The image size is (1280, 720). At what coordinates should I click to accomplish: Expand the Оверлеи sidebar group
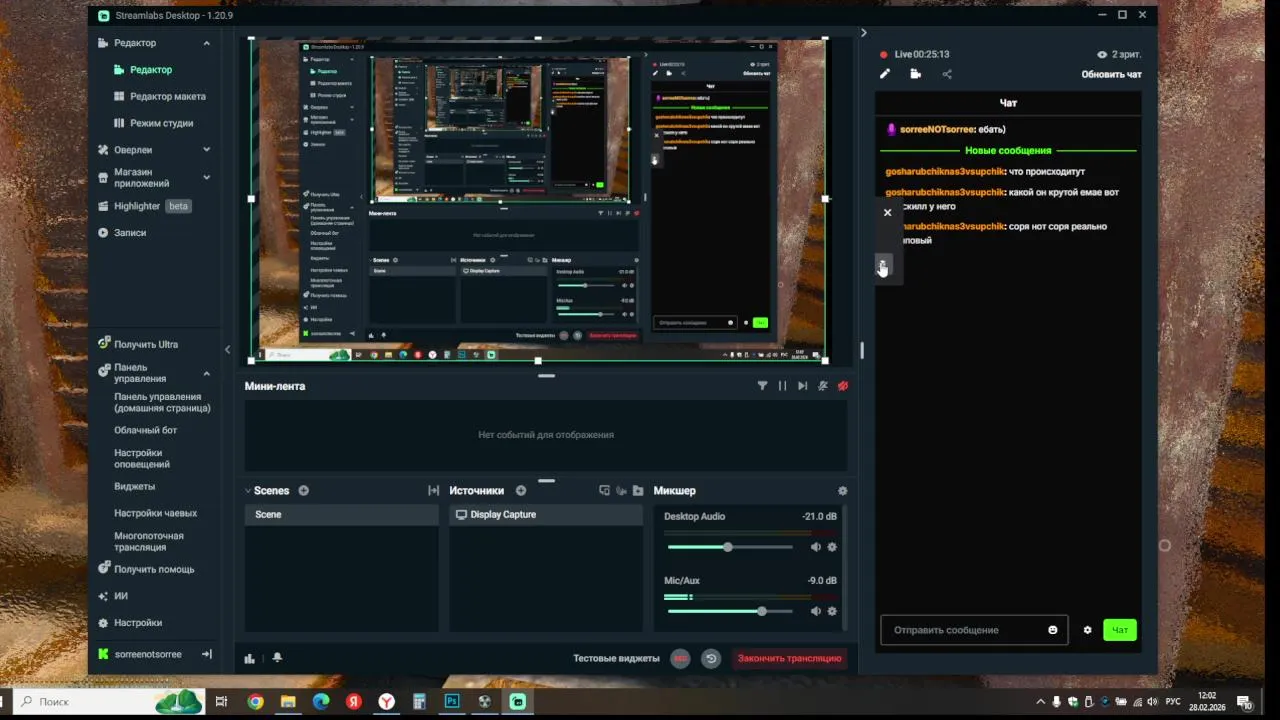(207, 150)
